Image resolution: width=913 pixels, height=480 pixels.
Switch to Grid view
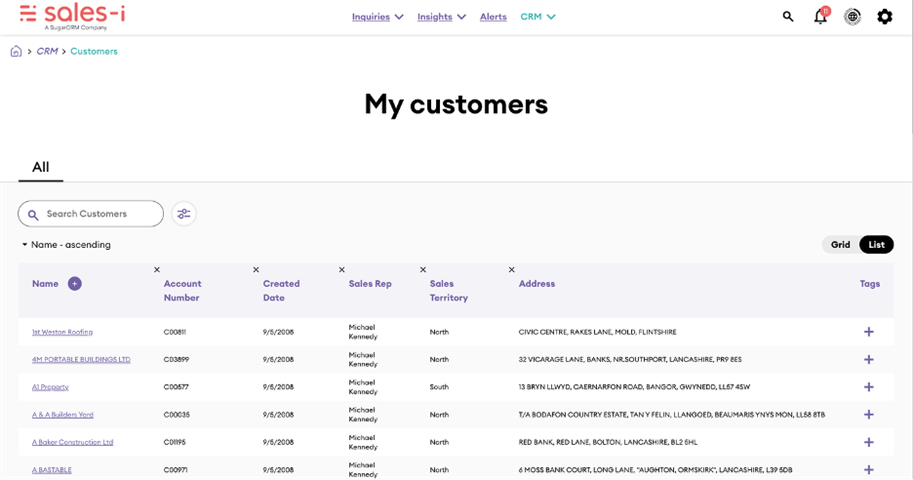point(840,245)
